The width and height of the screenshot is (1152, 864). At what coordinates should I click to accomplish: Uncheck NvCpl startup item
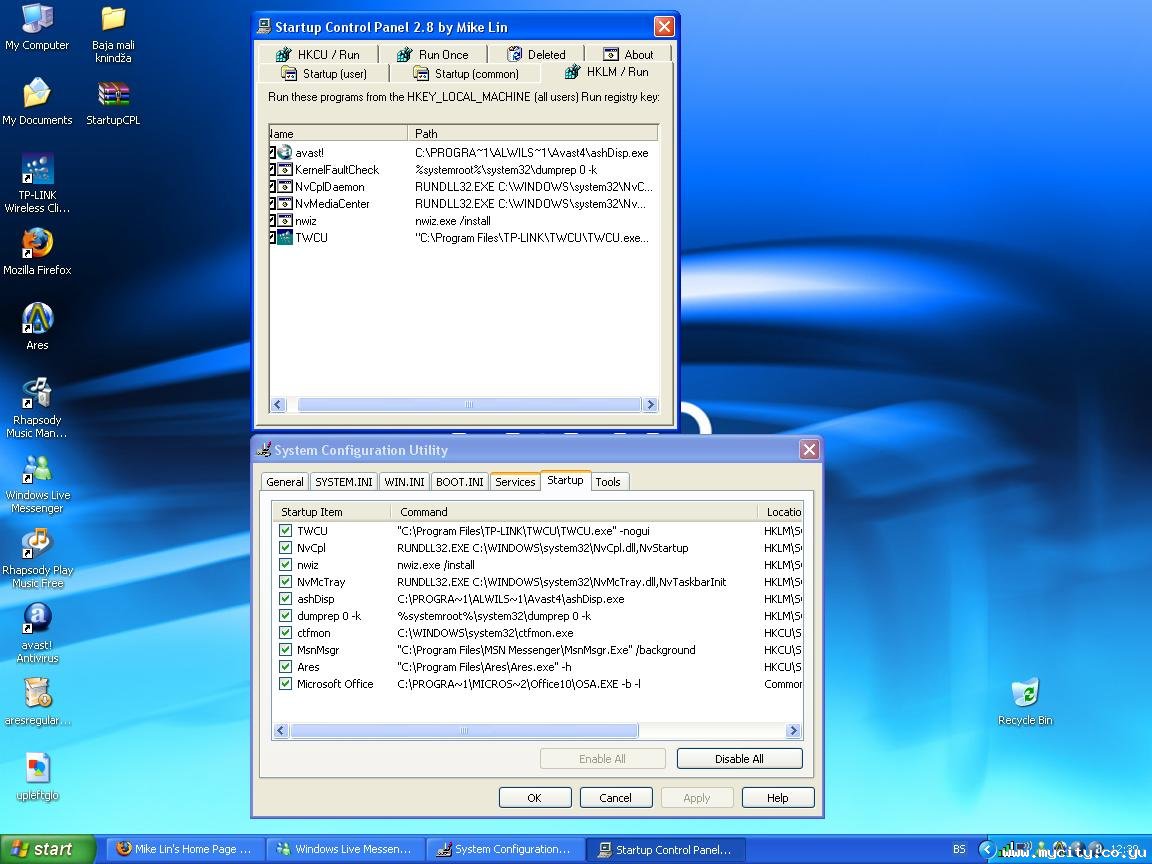pyautogui.click(x=285, y=547)
